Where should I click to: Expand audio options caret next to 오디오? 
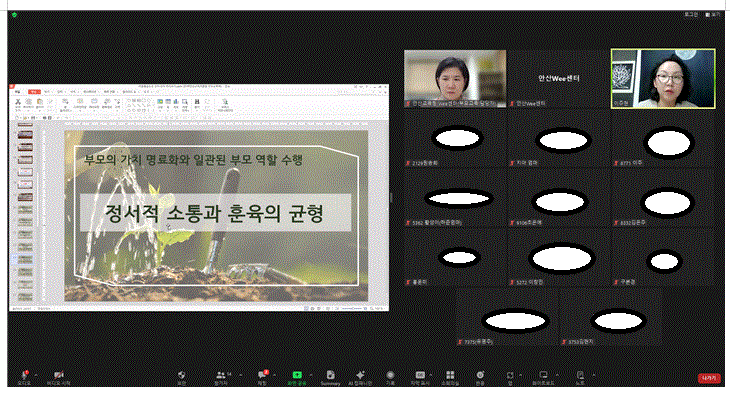tap(36, 375)
